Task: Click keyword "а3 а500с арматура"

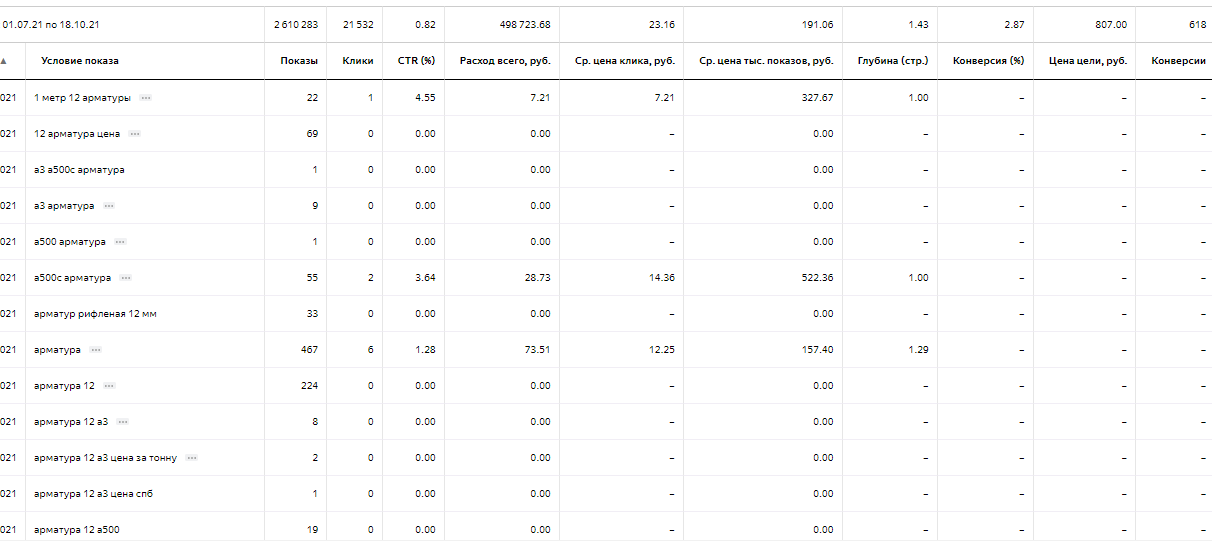Action: coord(79,170)
